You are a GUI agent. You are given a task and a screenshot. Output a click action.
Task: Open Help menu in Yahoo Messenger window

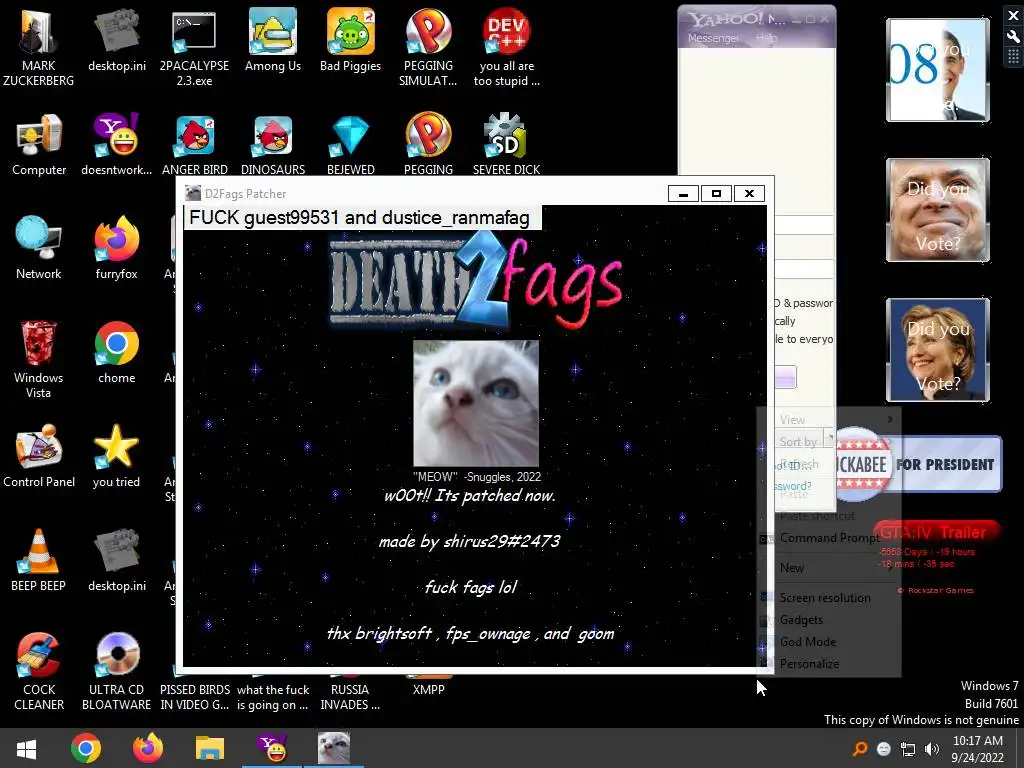(767, 39)
